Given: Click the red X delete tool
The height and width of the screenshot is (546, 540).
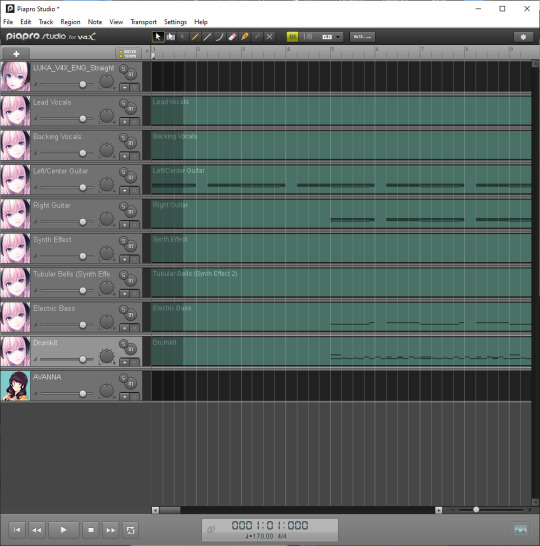Looking at the screenshot, I should point(269,37).
